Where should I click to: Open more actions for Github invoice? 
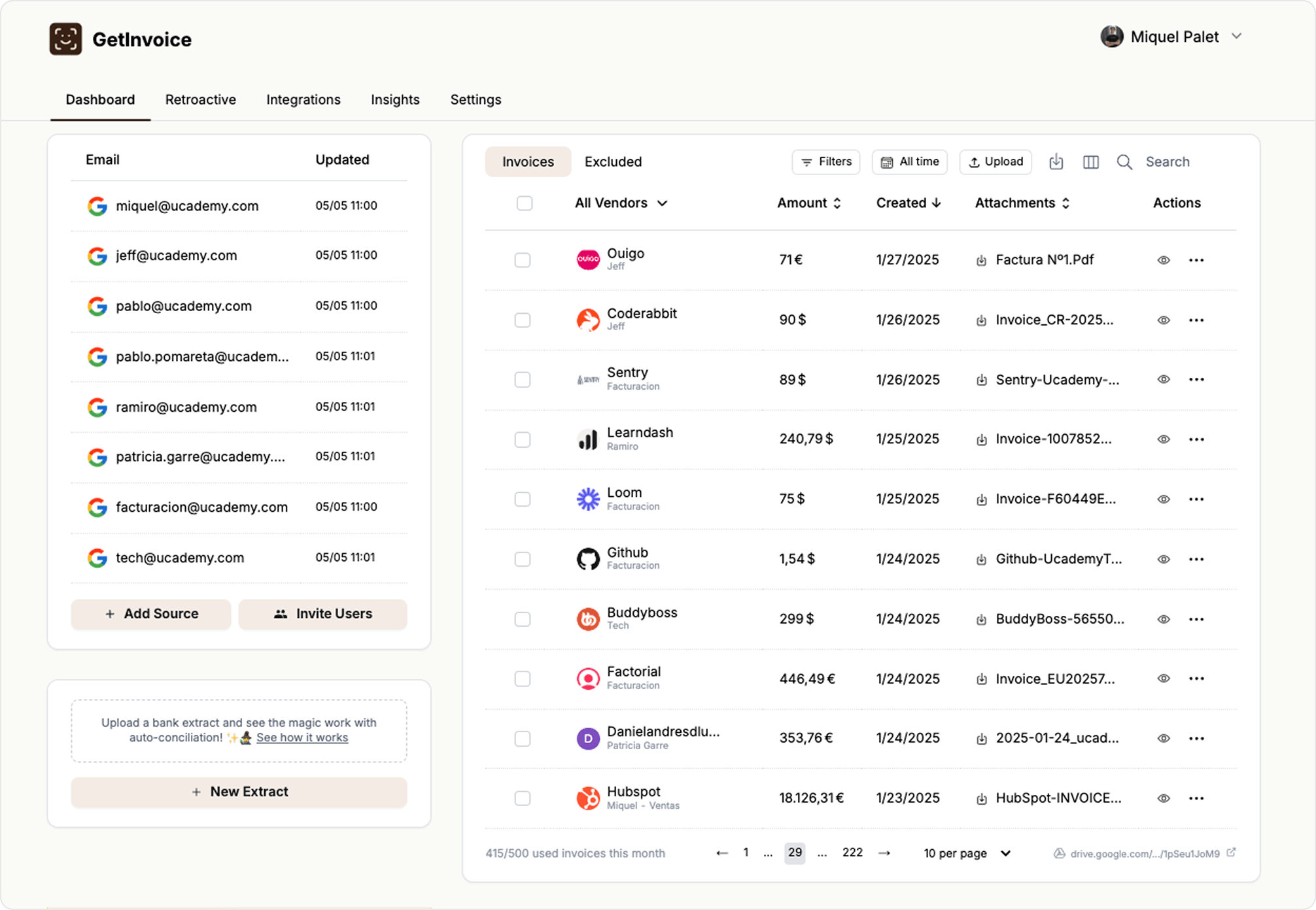[x=1196, y=559]
